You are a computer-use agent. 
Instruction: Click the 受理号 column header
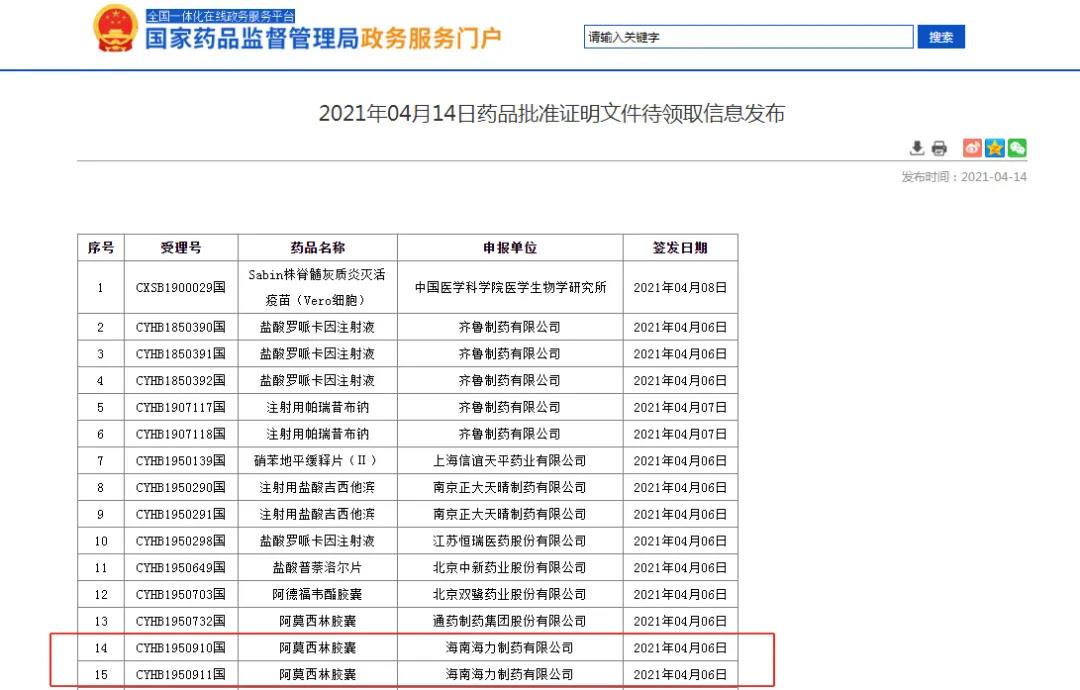pyautogui.click(x=181, y=248)
